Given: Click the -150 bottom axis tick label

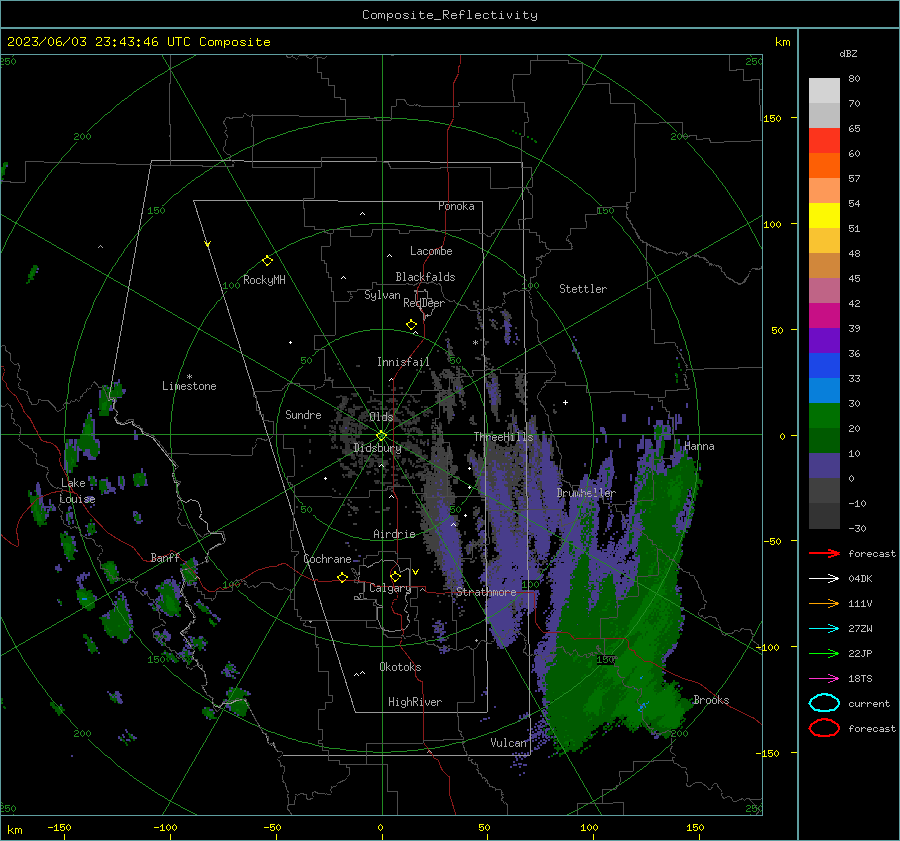Looking at the screenshot, I should coord(59,827).
